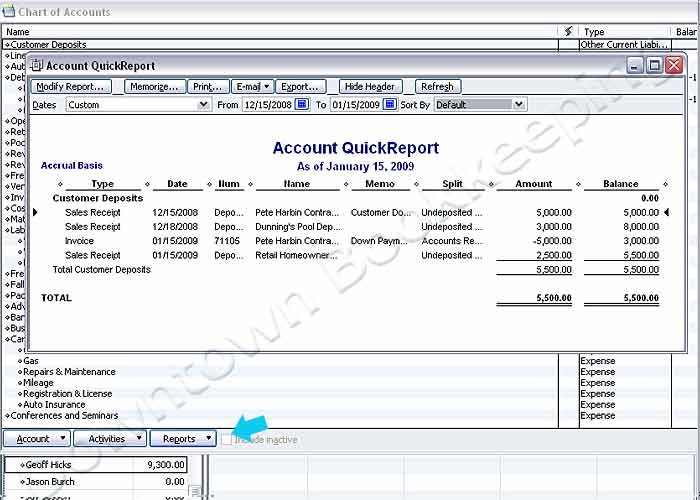700x500 pixels.
Task: Close the Account QuickReport window
Action: [x=674, y=66]
